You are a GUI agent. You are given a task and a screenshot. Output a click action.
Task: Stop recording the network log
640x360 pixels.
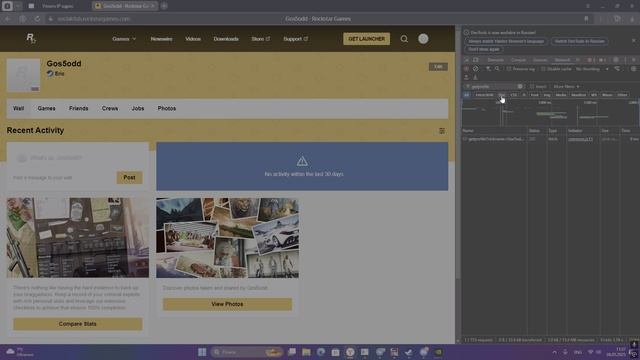(x=466, y=69)
